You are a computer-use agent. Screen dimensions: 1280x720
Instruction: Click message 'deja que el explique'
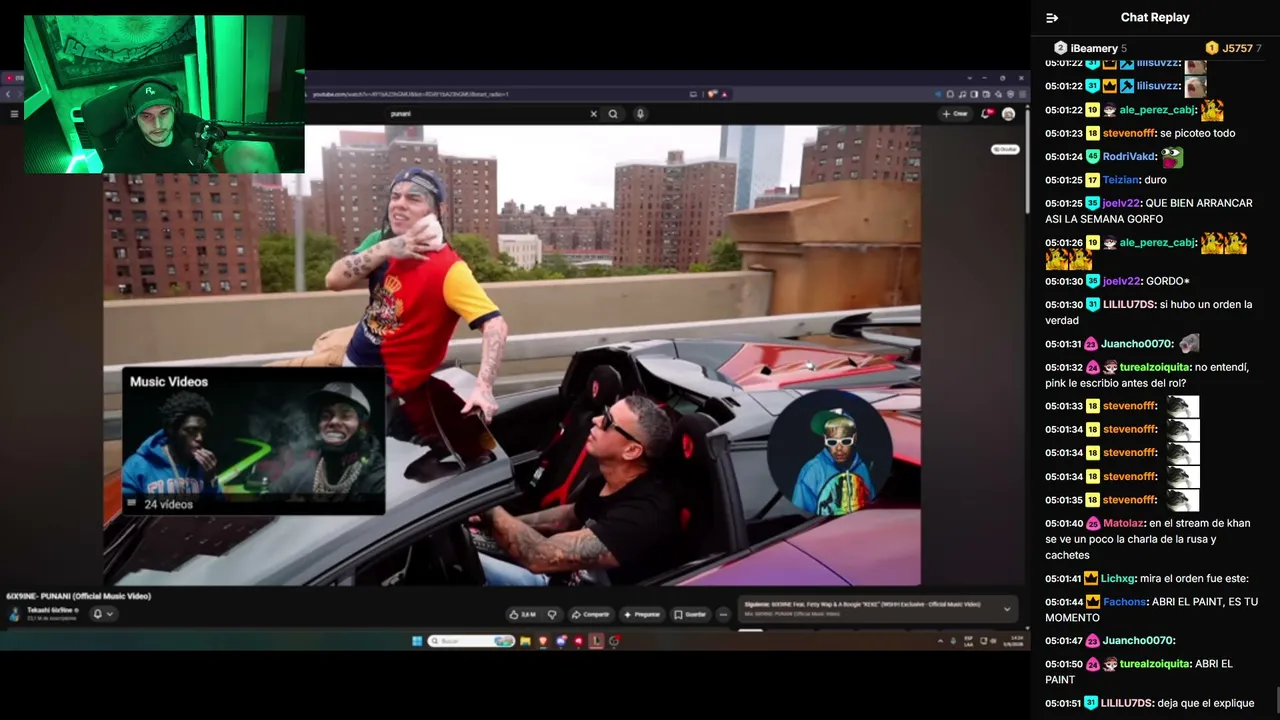[x=1206, y=703]
